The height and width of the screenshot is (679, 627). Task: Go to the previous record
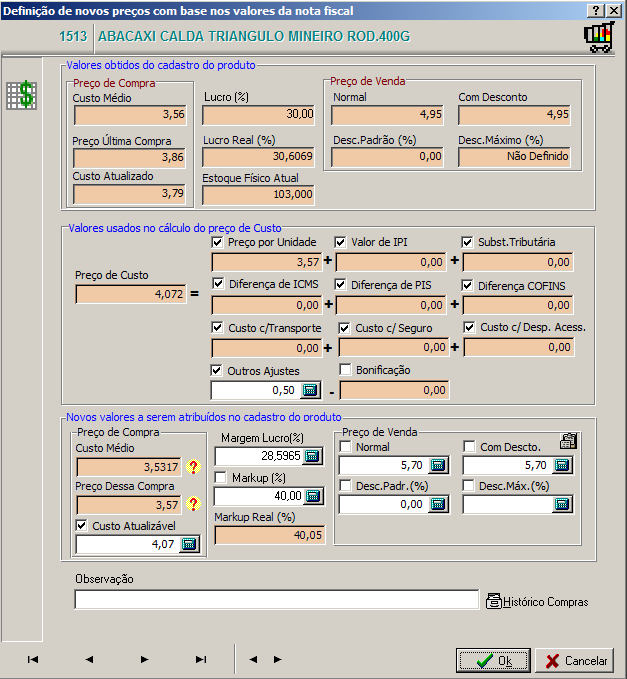pyautogui.click(x=89, y=659)
